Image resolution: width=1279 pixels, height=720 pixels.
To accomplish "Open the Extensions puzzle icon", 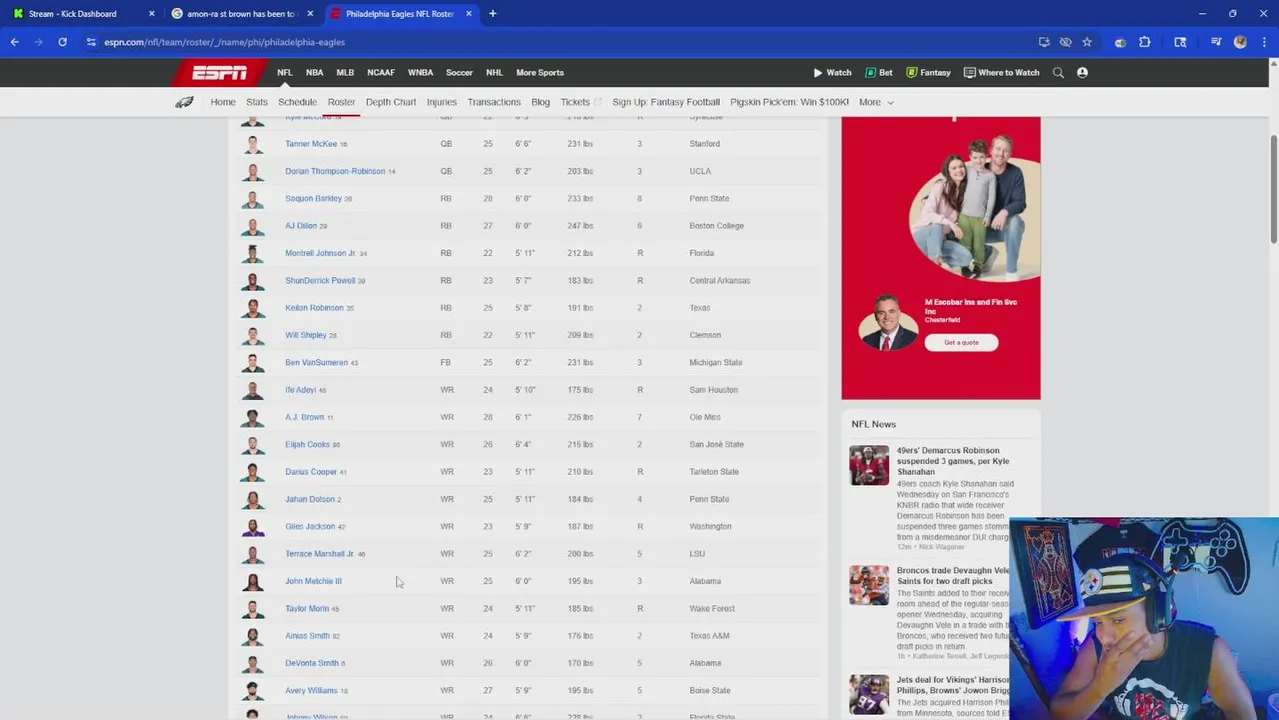I will 1145,42.
